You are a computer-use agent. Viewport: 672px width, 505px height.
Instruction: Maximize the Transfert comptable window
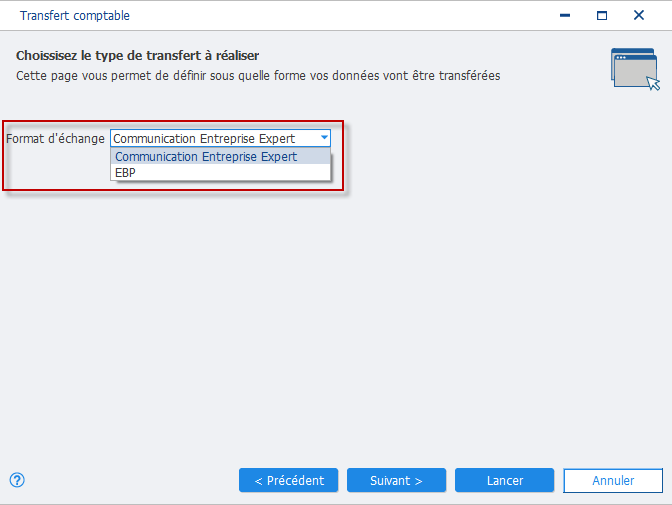602,15
